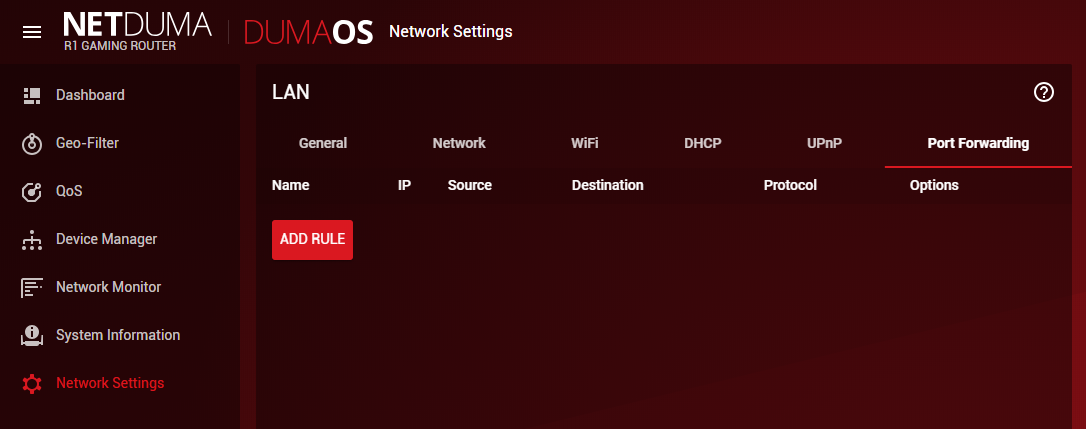
Task: Navigate to Geo-Filter page label
Action: point(87,143)
